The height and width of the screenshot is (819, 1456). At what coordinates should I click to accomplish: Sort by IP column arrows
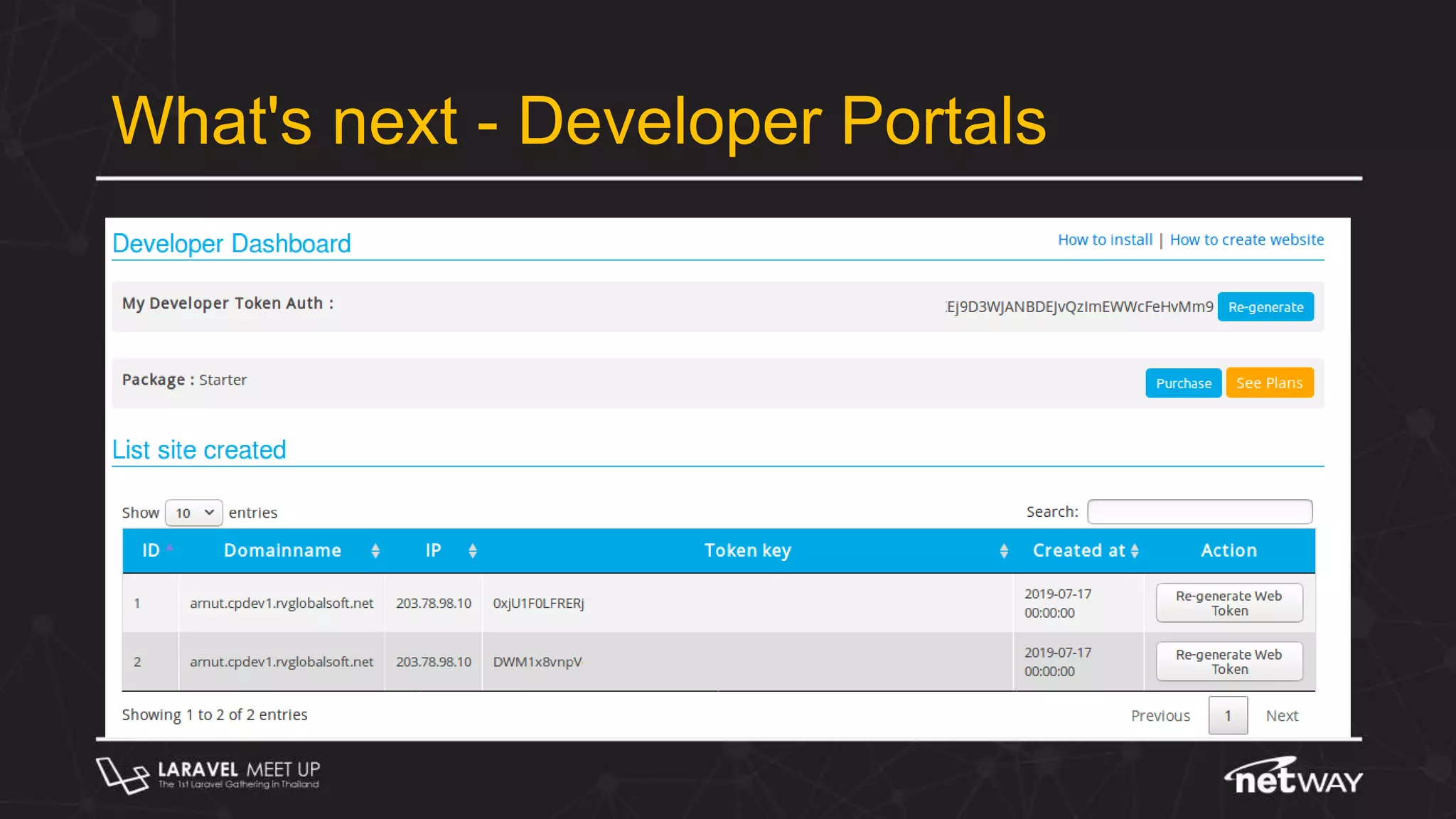click(x=473, y=551)
